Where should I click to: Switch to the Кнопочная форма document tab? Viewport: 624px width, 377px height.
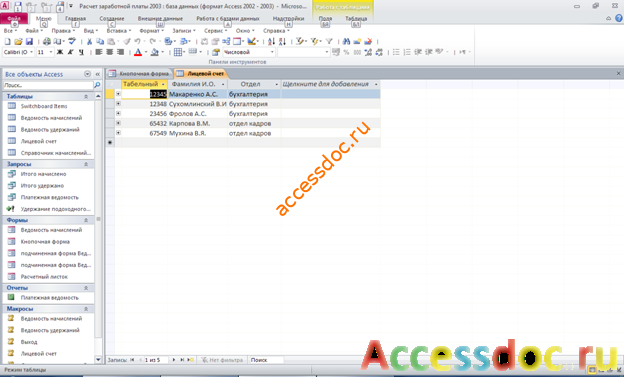139,74
